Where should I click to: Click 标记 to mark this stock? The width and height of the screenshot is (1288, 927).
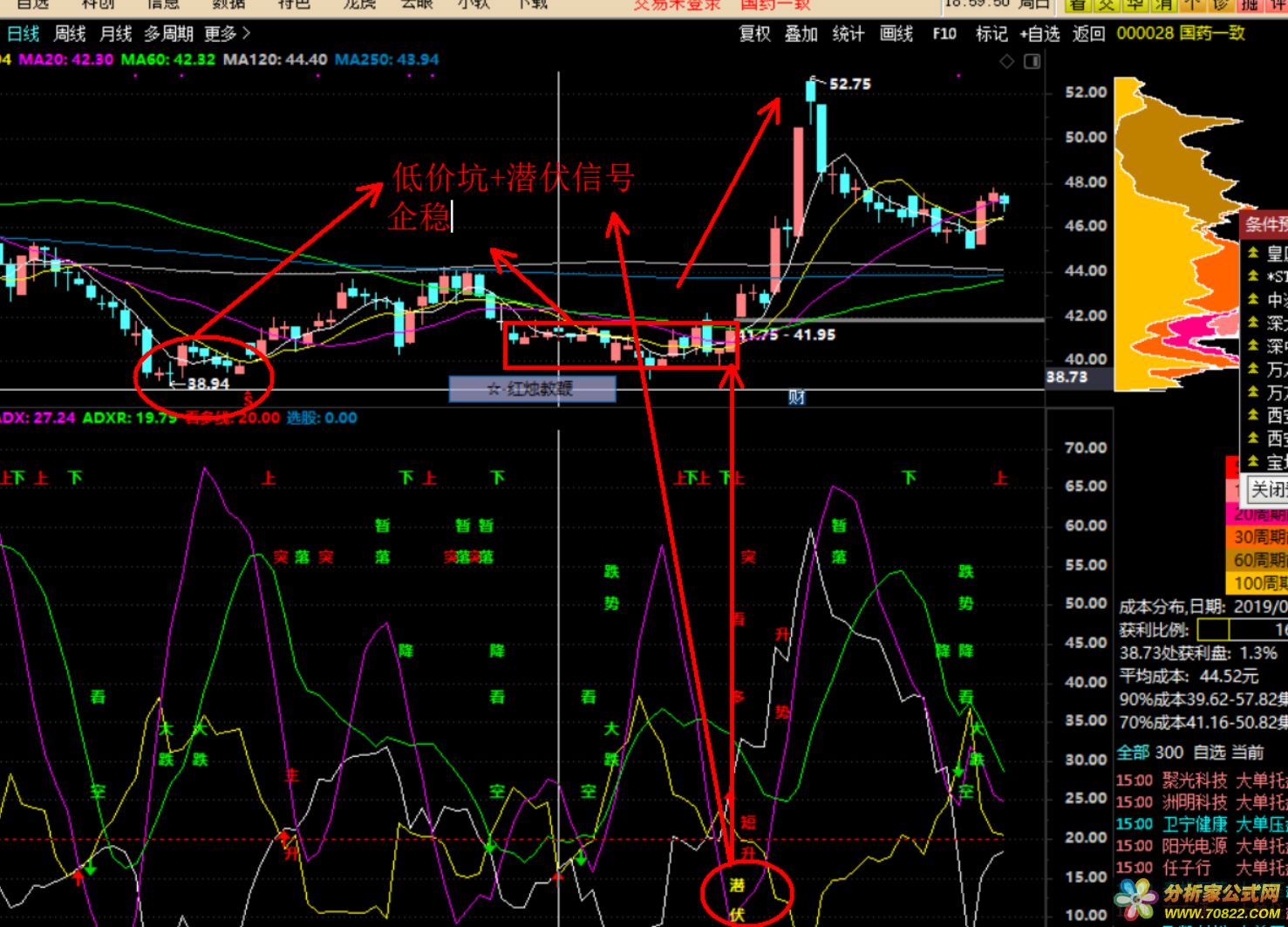tap(992, 34)
